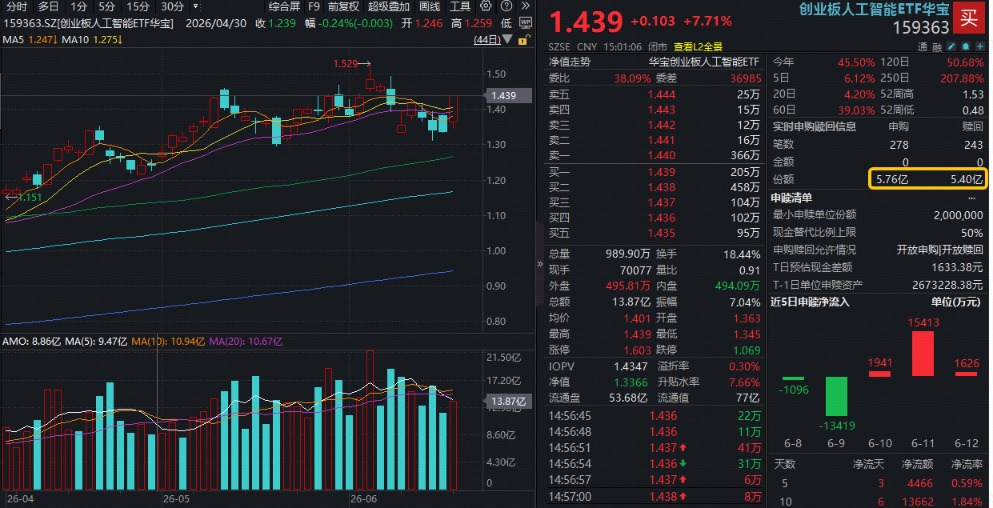The image size is (993, 508).
Task: Click the 6-9 outflow bar -13419
Action: click(837, 397)
